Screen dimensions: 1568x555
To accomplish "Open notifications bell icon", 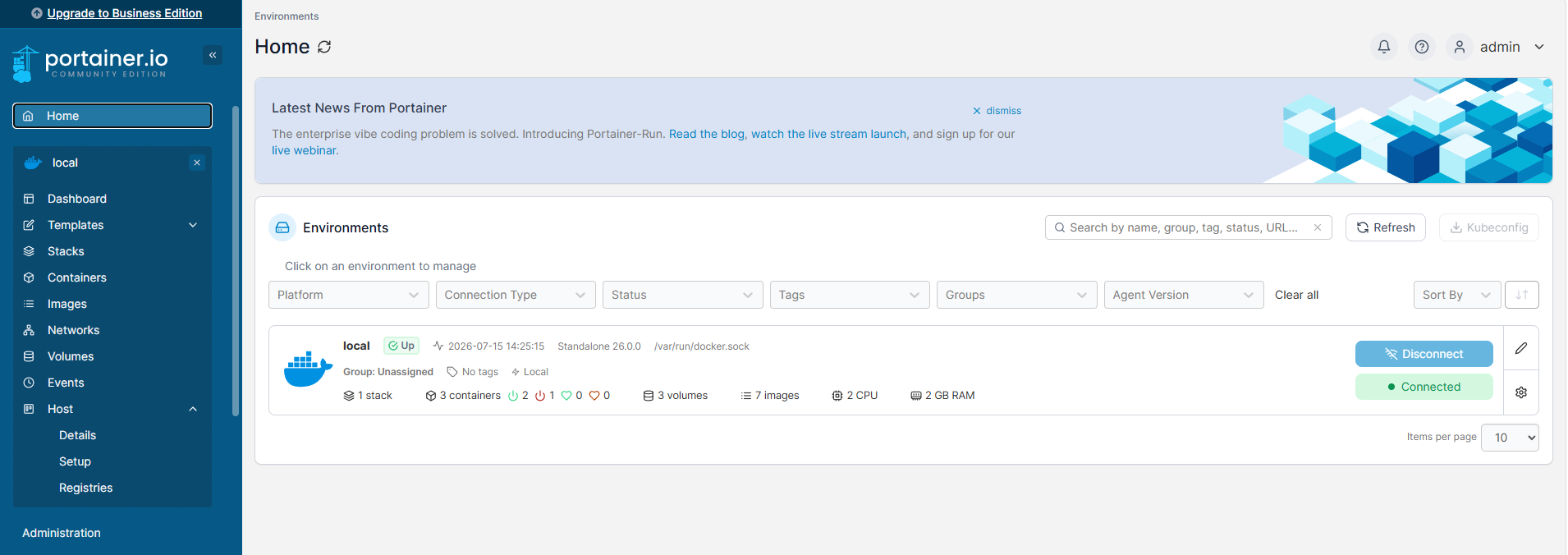I will [x=1384, y=47].
